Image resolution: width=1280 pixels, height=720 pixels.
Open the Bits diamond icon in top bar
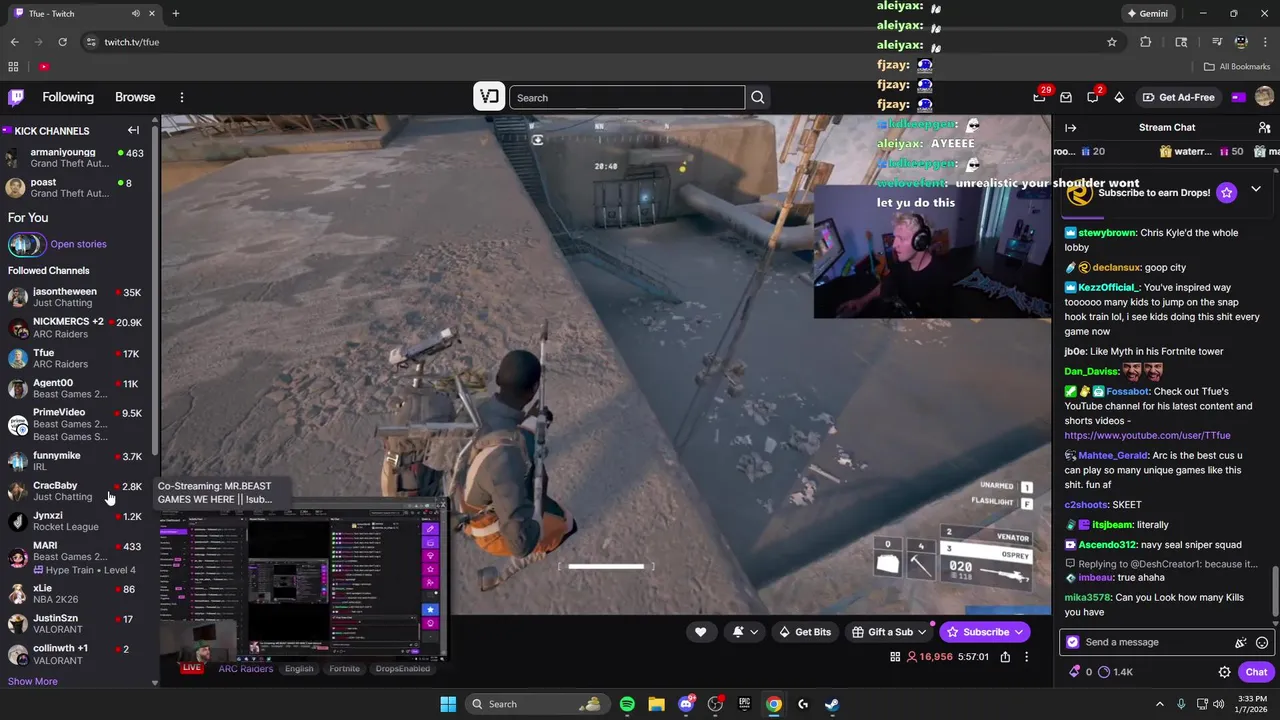[x=1119, y=97]
